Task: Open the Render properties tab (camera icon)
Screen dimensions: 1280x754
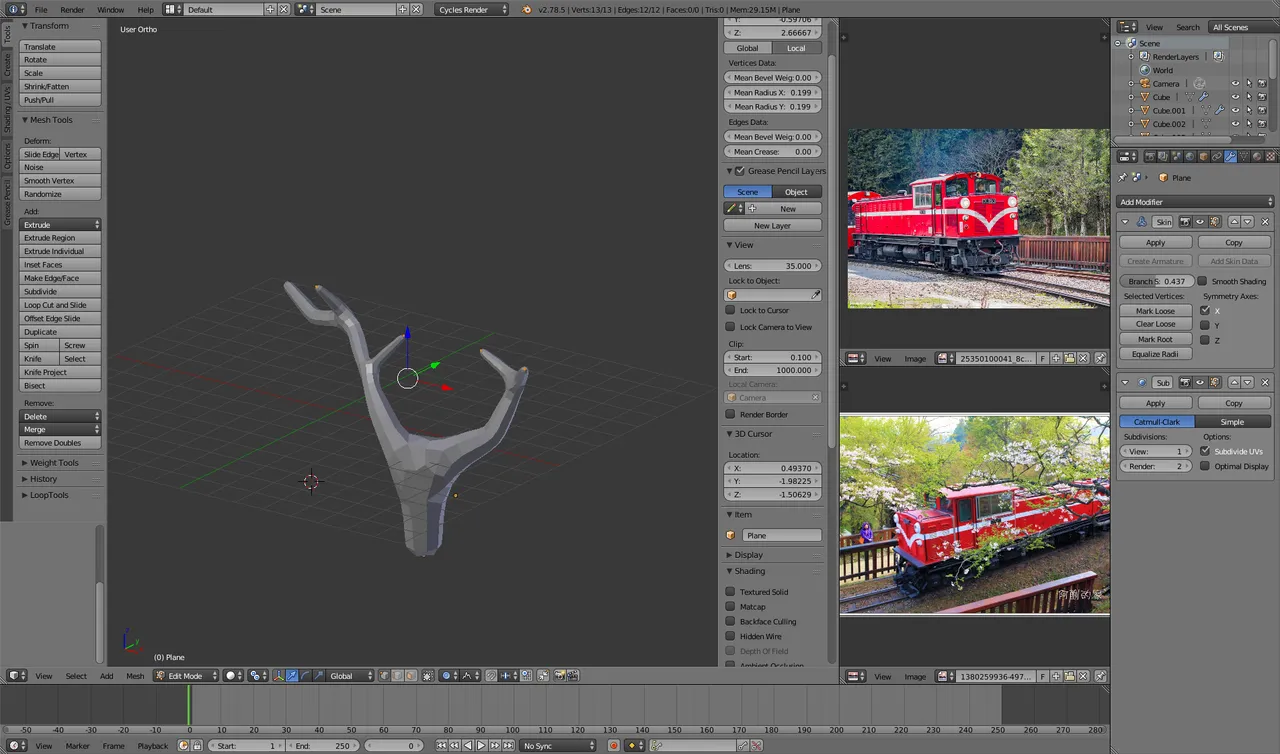Action: tap(1150, 156)
